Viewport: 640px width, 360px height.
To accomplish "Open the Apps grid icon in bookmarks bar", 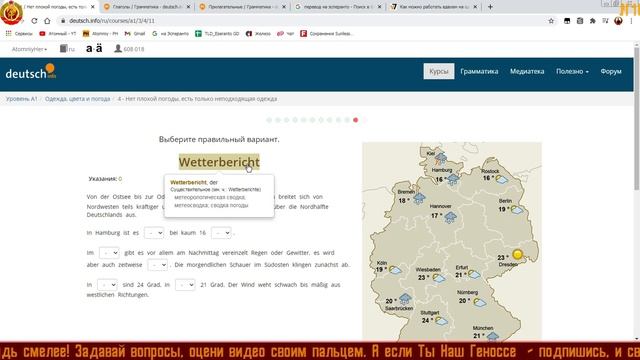I will tap(9, 33).
